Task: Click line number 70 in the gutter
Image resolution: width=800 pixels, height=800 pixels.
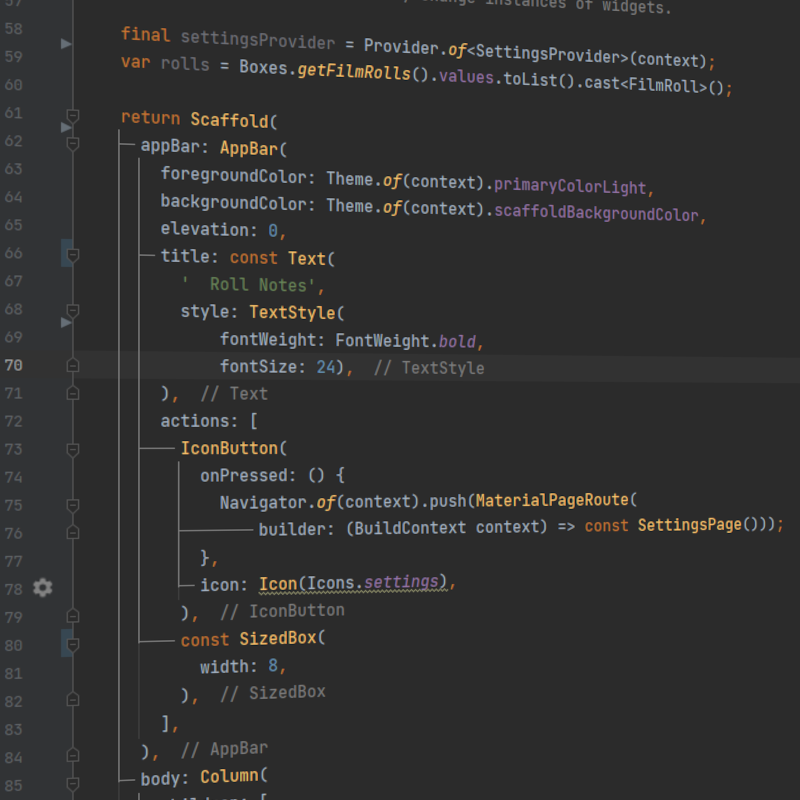Action: point(13,366)
